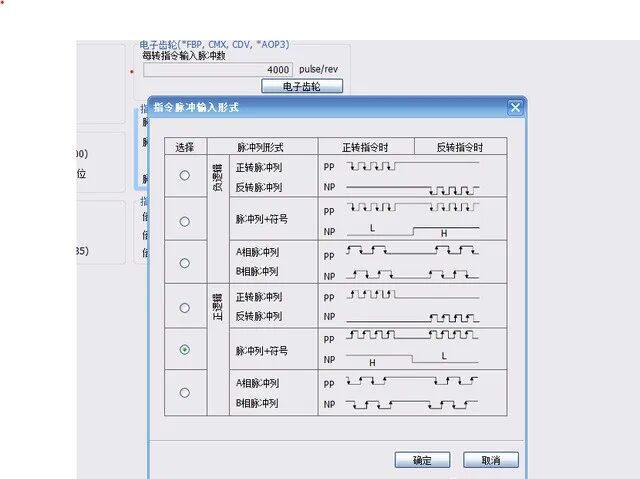Click negative logic A相脉冲列 label
Viewport: 640px width, 479px height.
(x=258, y=252)
